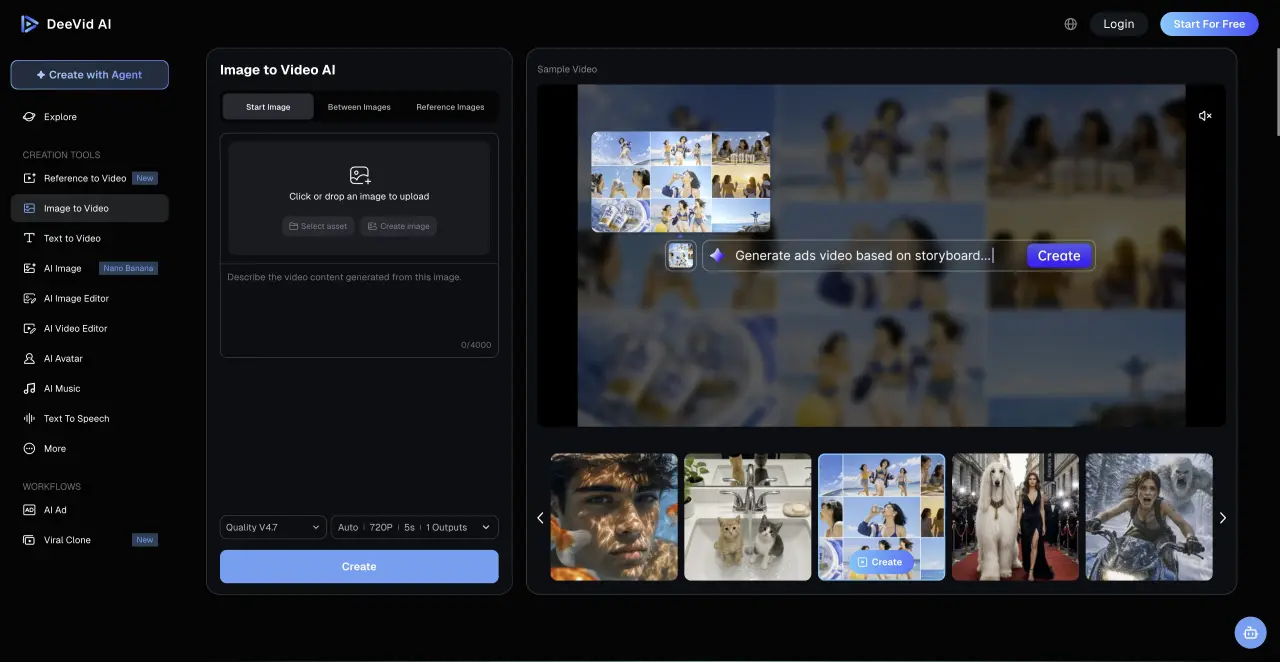Select the red carpet dog thumbnail
1280x662 pixels.
pos(1015,517)
